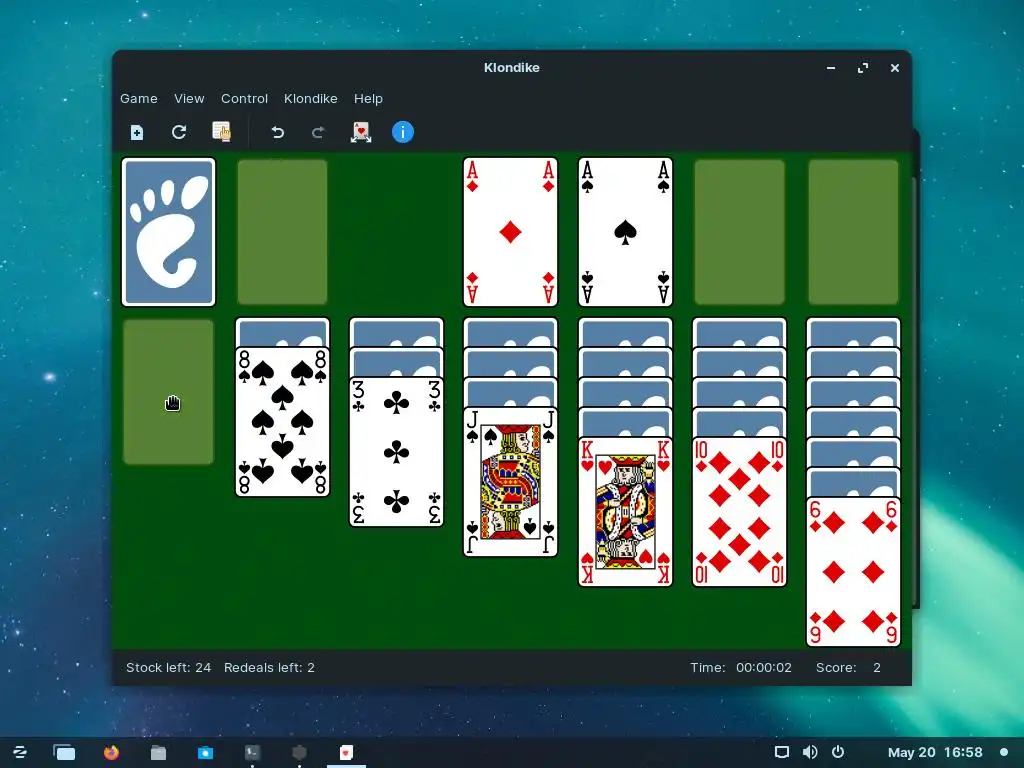Viewport: 1024px width, 768px height.
Task: Minimize the Klondike window
Action: point(831,68)
